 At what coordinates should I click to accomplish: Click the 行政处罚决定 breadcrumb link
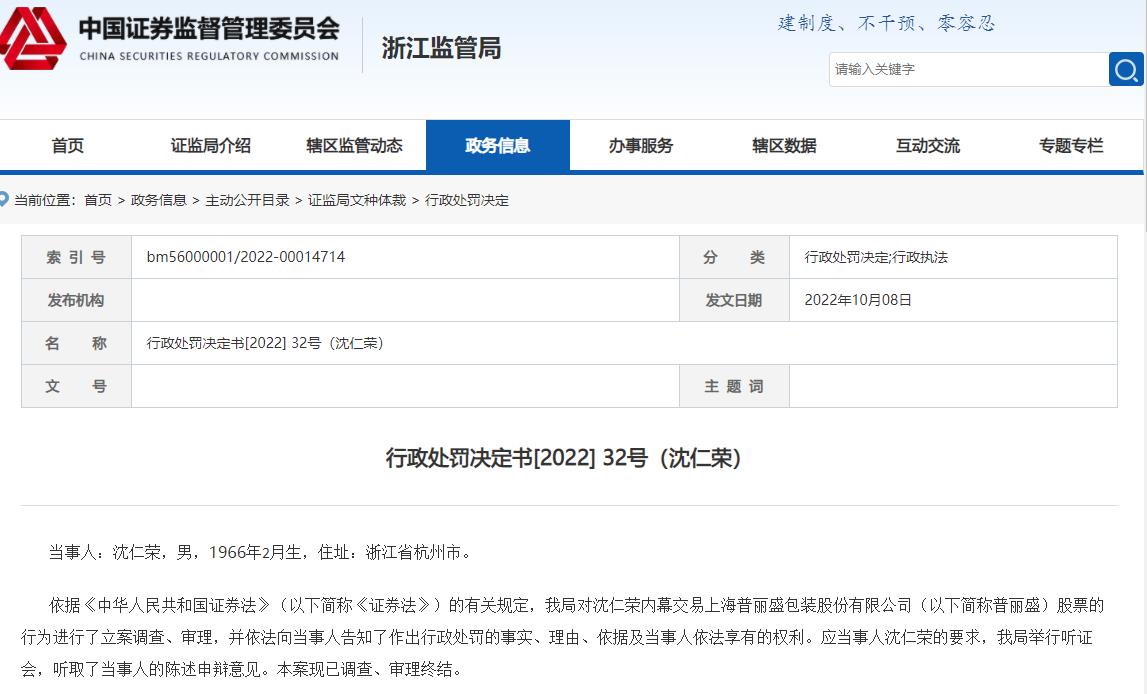pyautogui.click(x=467, y=200)
